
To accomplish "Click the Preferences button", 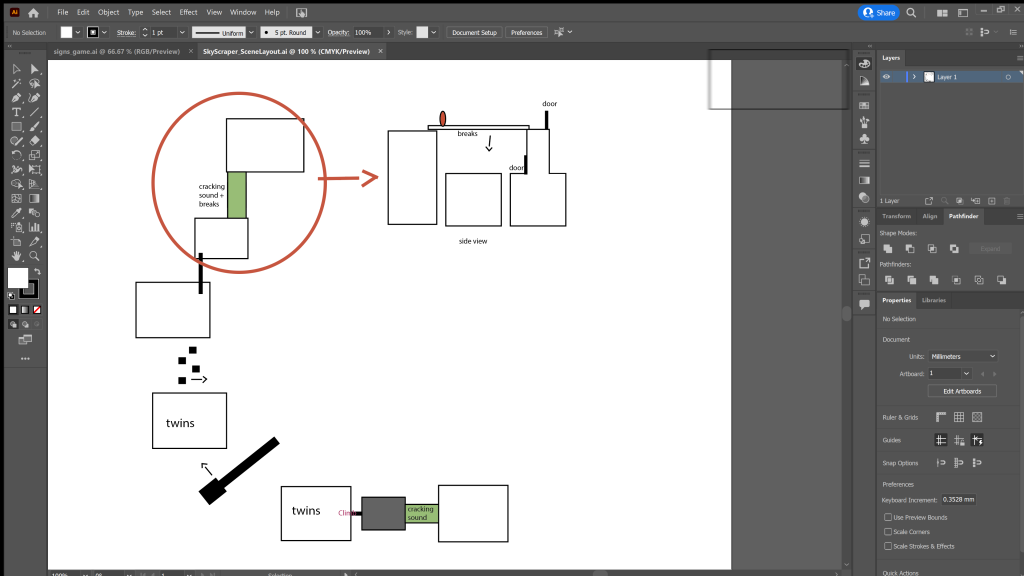I will 526,33.
